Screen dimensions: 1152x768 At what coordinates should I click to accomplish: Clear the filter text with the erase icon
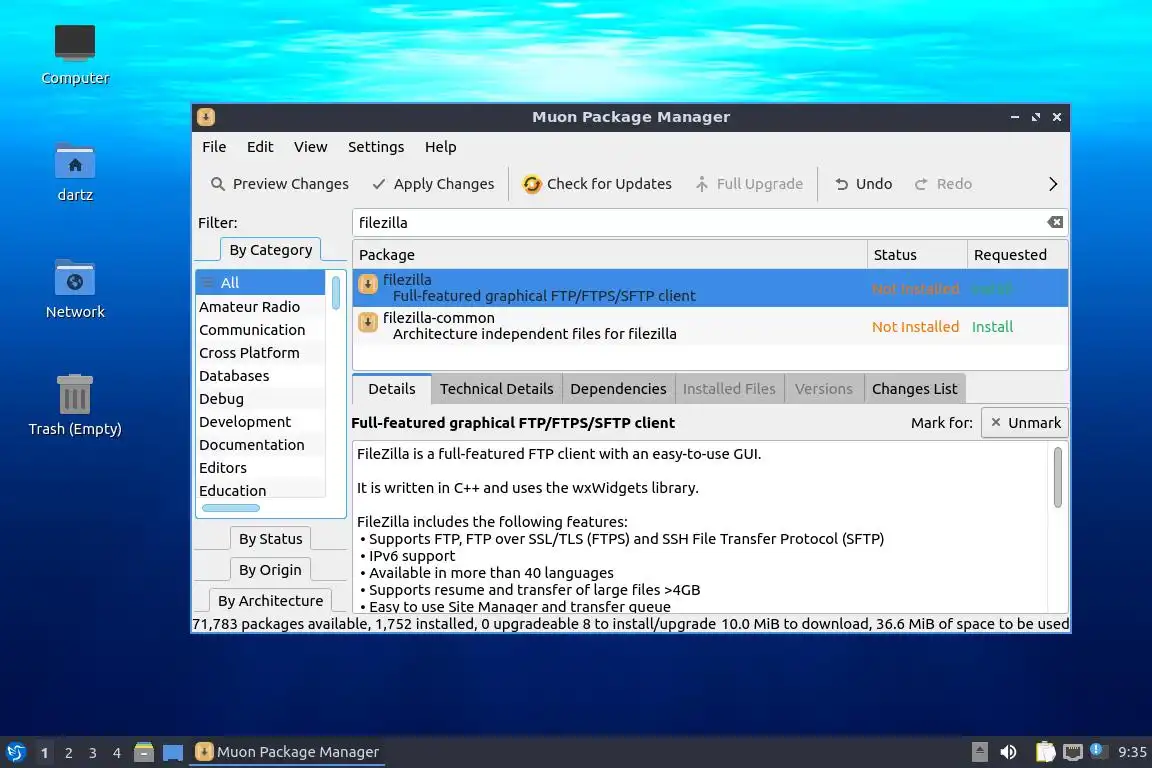pyautogui.click(x=1055, y=222)
